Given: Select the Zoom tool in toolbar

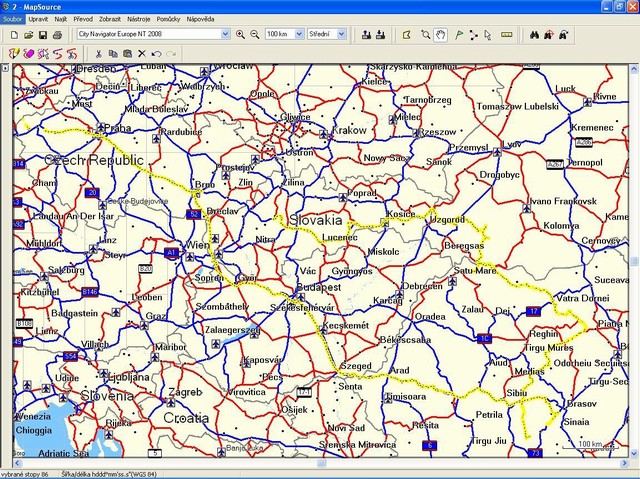Looking at the screenshot, I should [426, 35].
